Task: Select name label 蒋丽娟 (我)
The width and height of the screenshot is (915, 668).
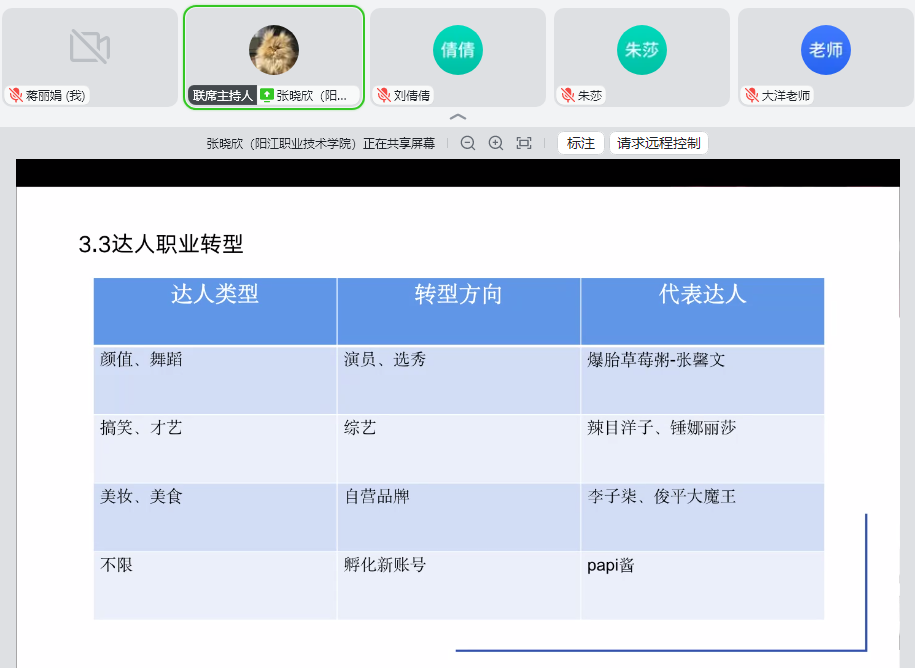Action: pyautogui.click(x=55, y=95)
